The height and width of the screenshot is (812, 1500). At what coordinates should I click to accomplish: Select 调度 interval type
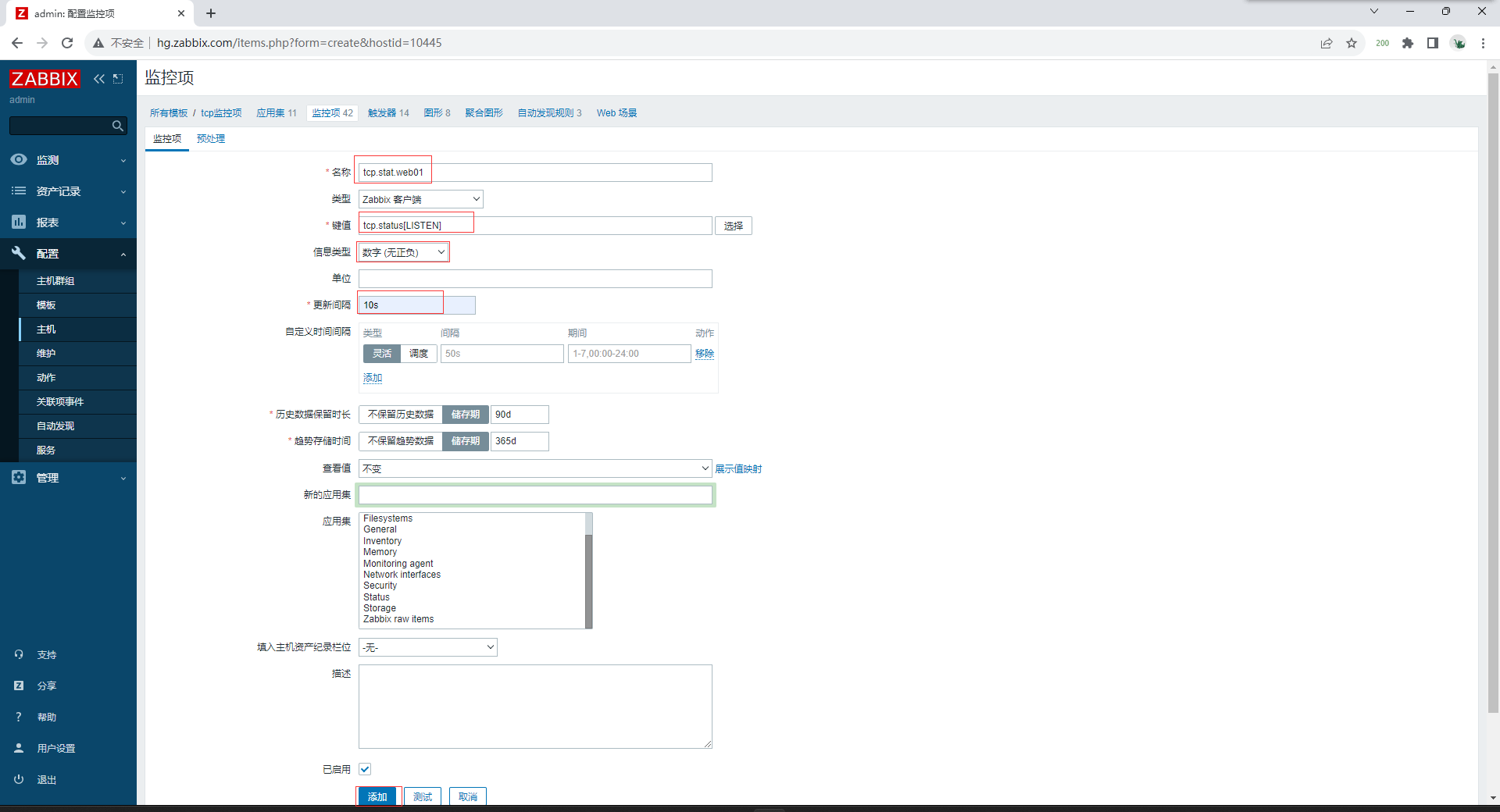click(419, 354)
